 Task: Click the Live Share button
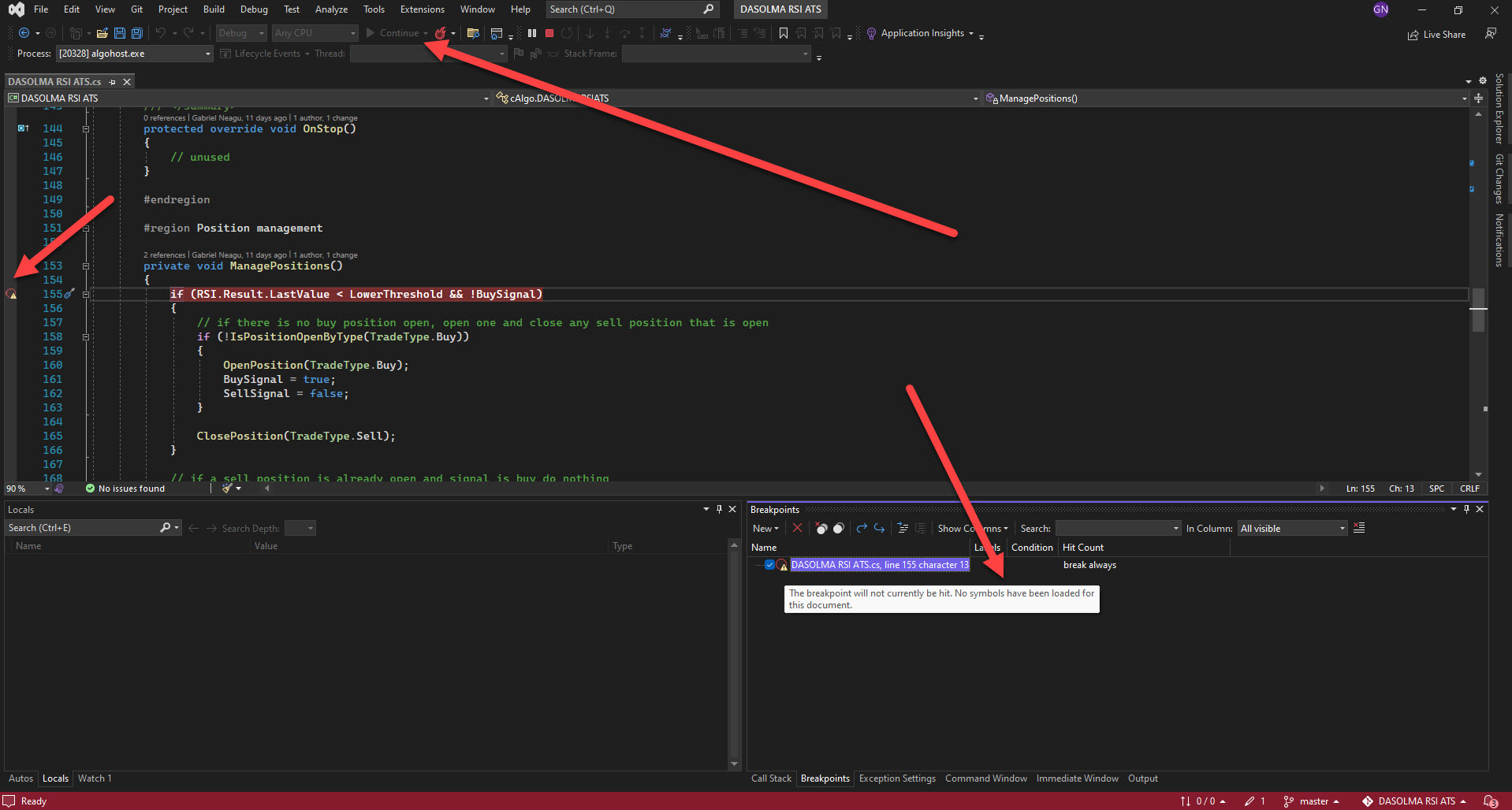coord(1436,34)
